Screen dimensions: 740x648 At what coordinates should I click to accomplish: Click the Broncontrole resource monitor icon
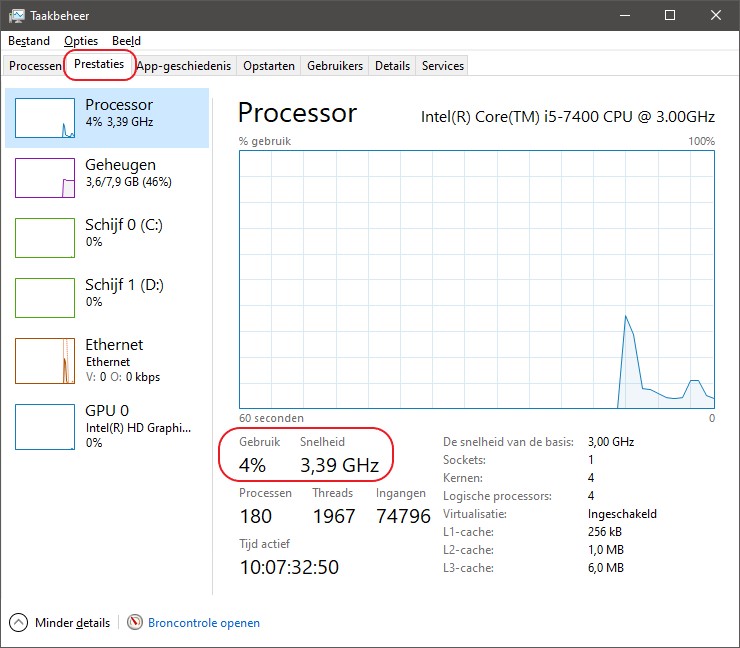pos(135,622)
